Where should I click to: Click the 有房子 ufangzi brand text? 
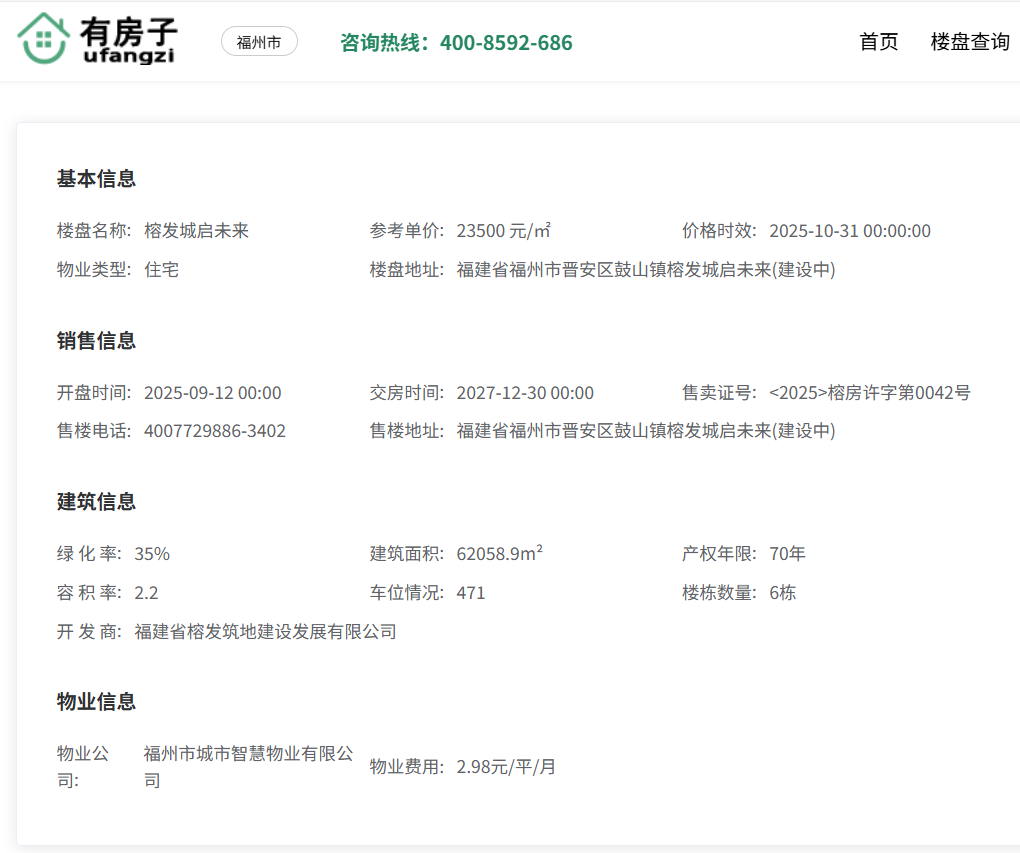pos(128,41)
